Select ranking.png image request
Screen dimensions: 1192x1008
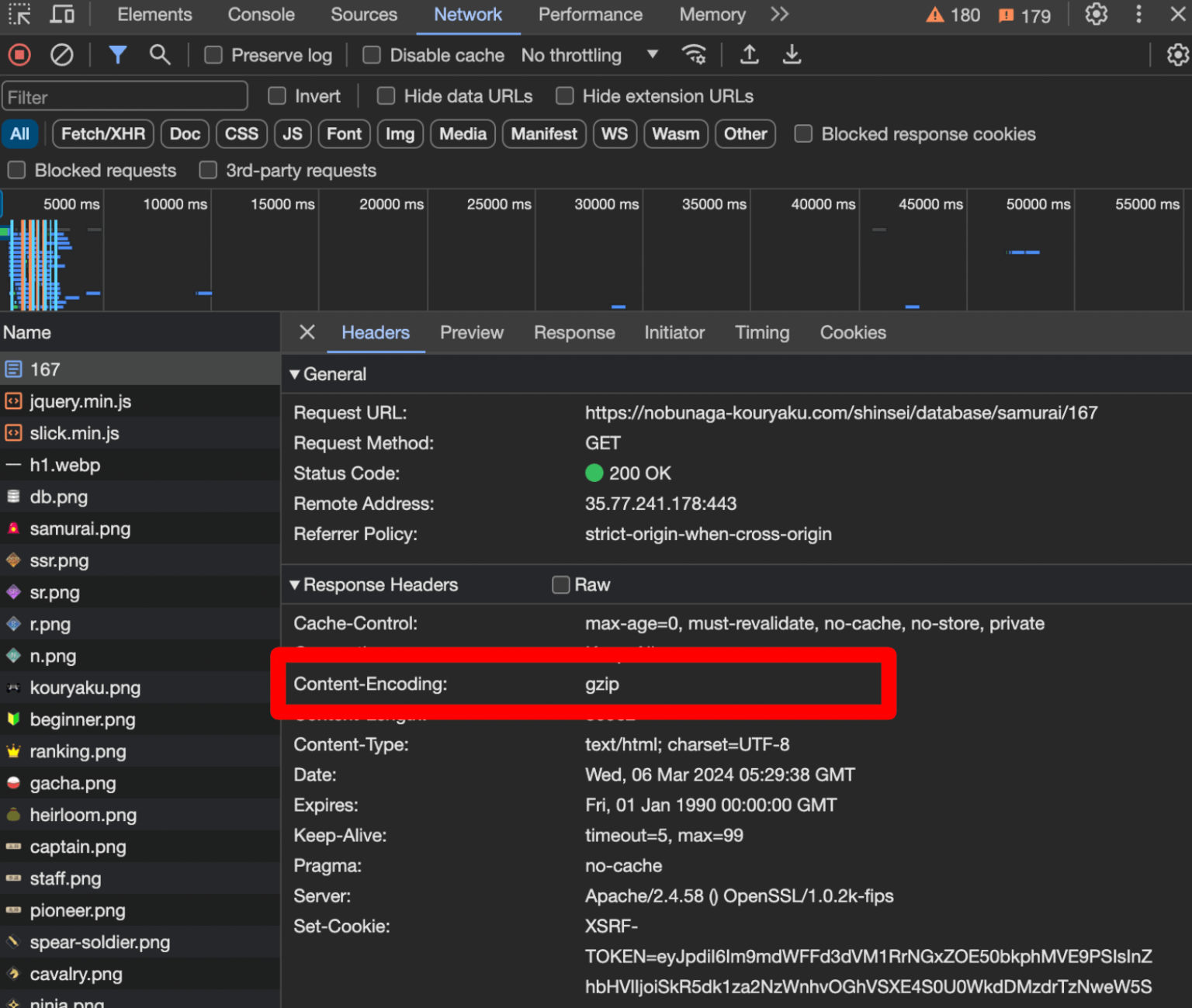click(140, 751)
